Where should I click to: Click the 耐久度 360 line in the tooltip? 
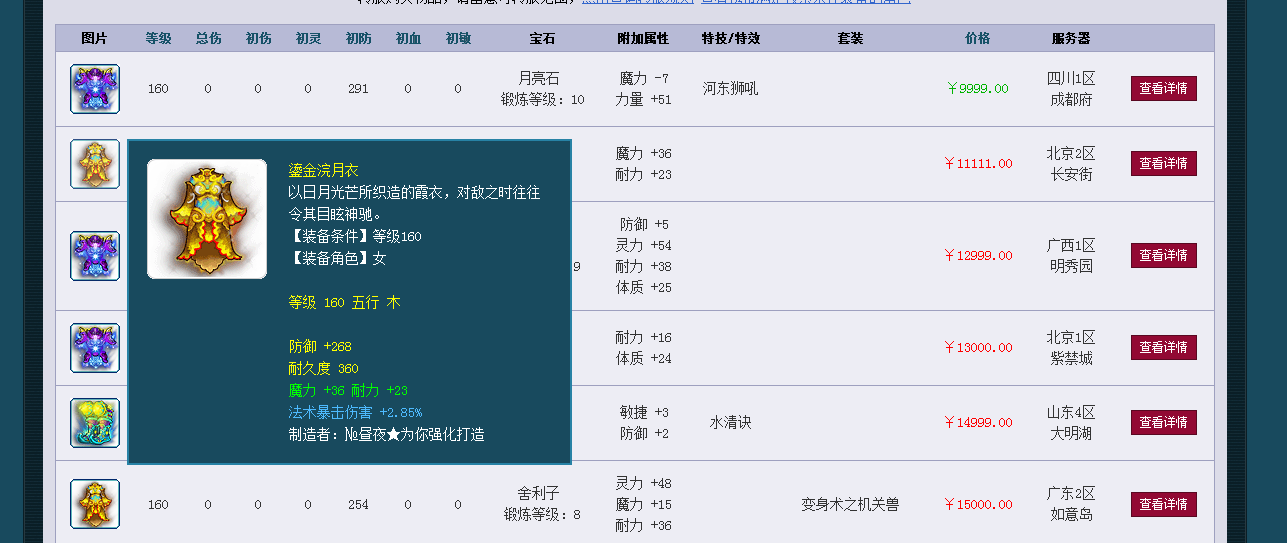[323, 368]
